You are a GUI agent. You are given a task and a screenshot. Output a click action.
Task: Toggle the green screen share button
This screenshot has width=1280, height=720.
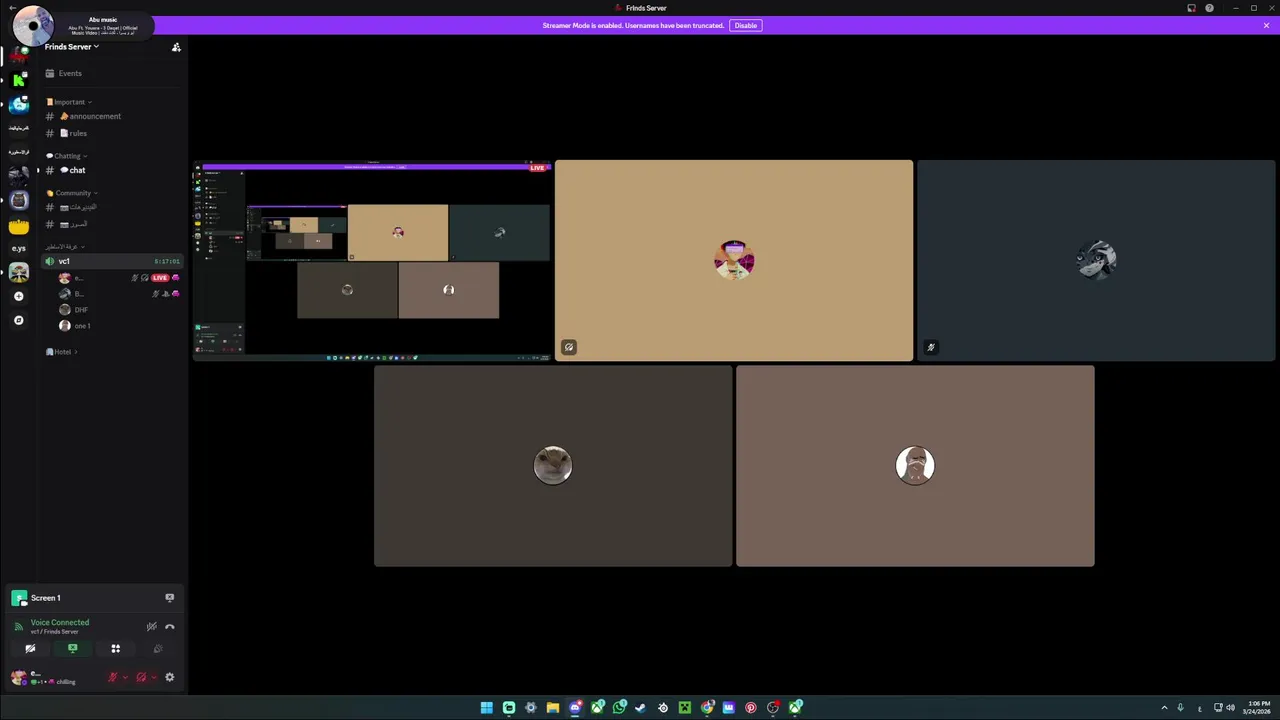click(x=72, y=649)
